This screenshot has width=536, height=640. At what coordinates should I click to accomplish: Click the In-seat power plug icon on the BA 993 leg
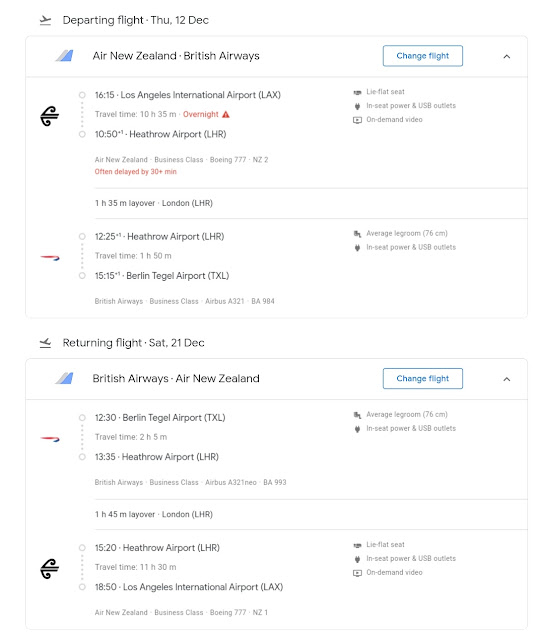(357, 429)
